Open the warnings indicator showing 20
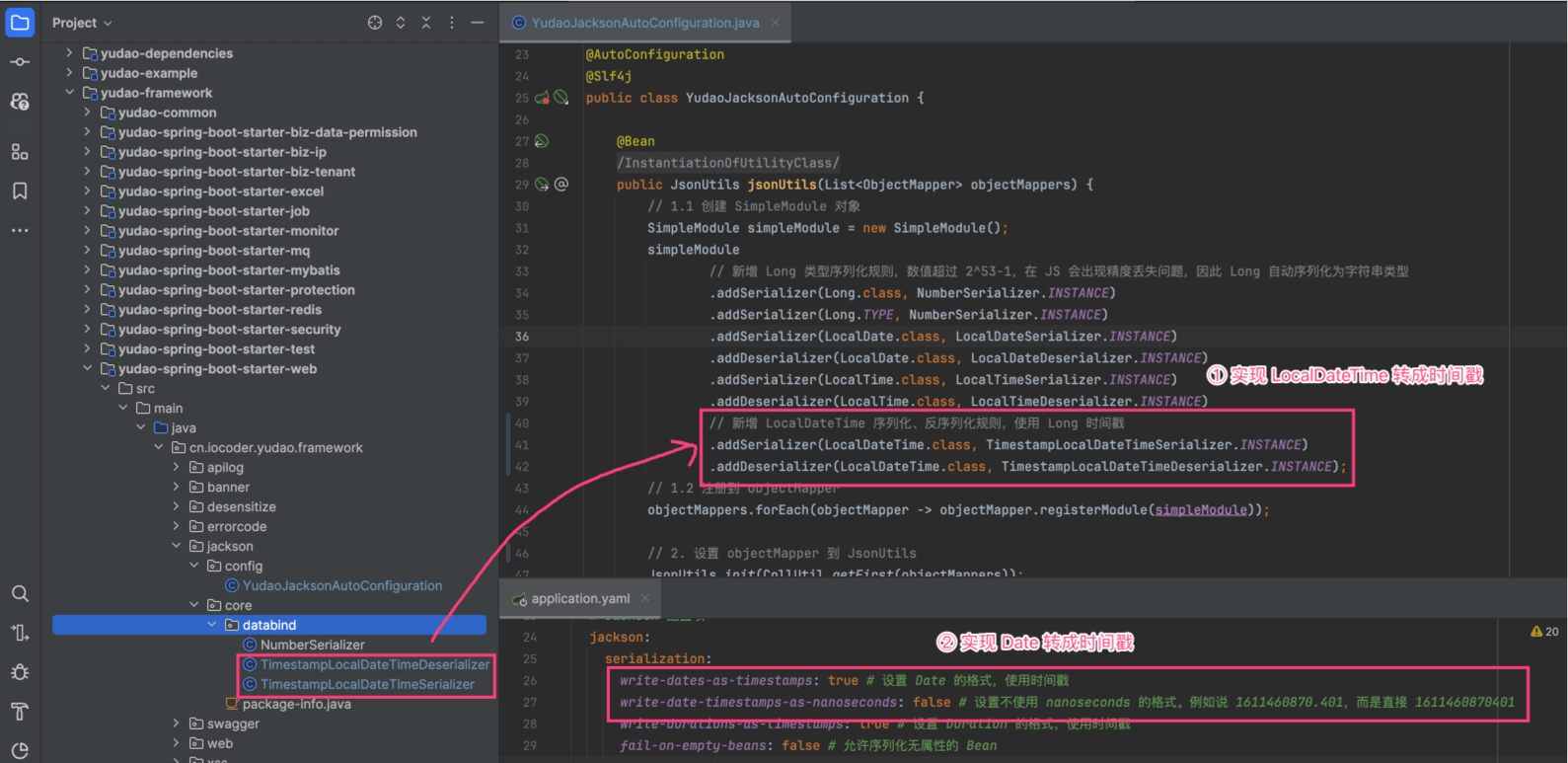1568x763 pixels. 1543,632
